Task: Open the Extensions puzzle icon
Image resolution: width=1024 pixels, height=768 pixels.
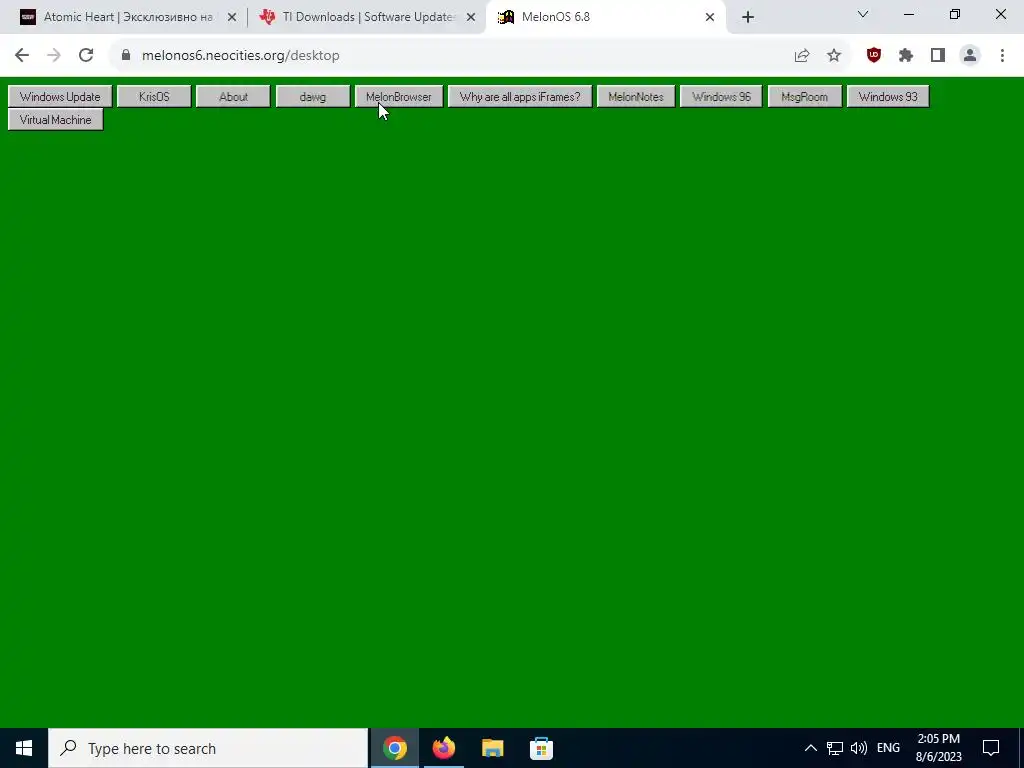Action: coord(906,56)
